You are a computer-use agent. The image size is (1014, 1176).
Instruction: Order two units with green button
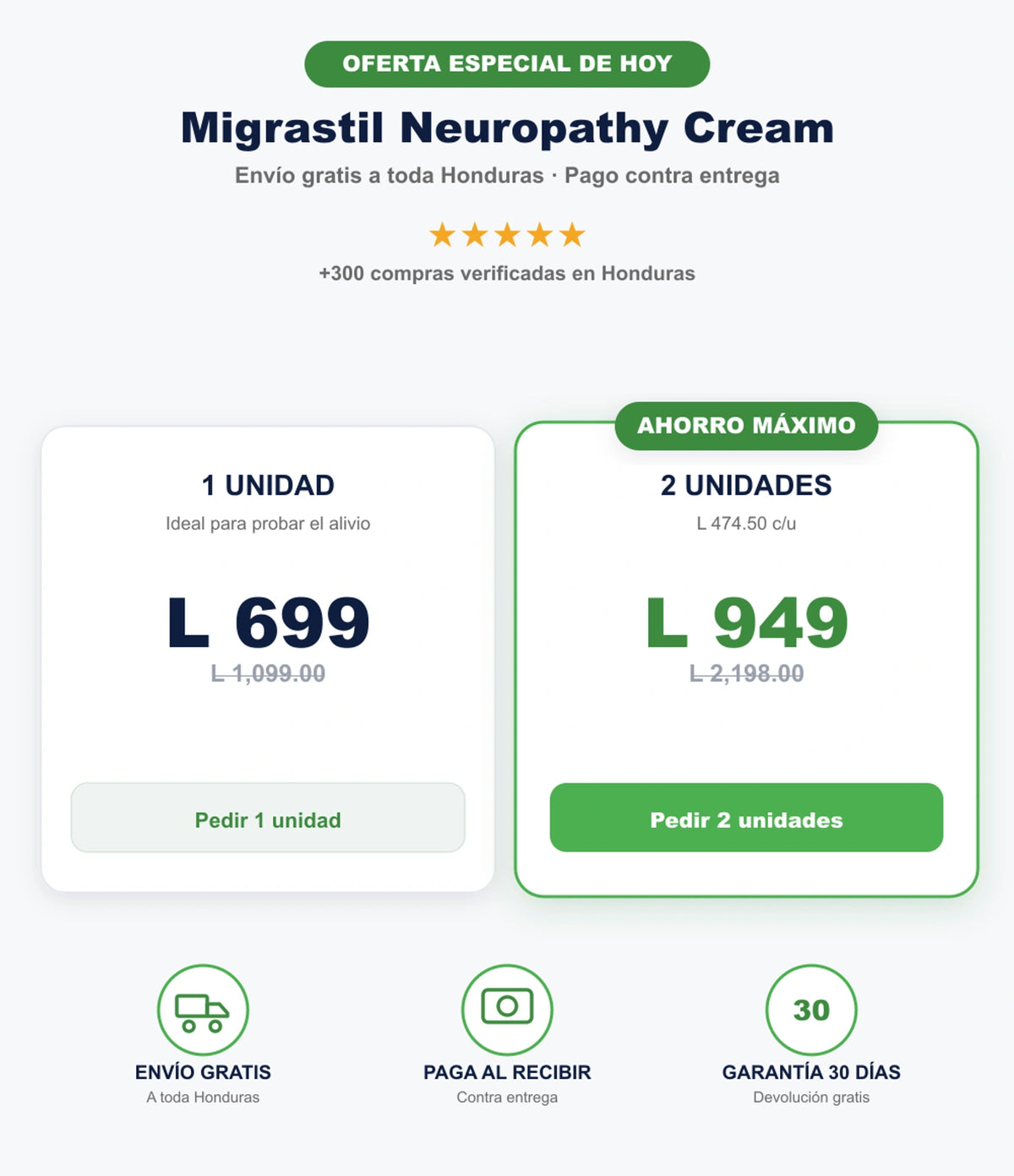pos(746,818)
